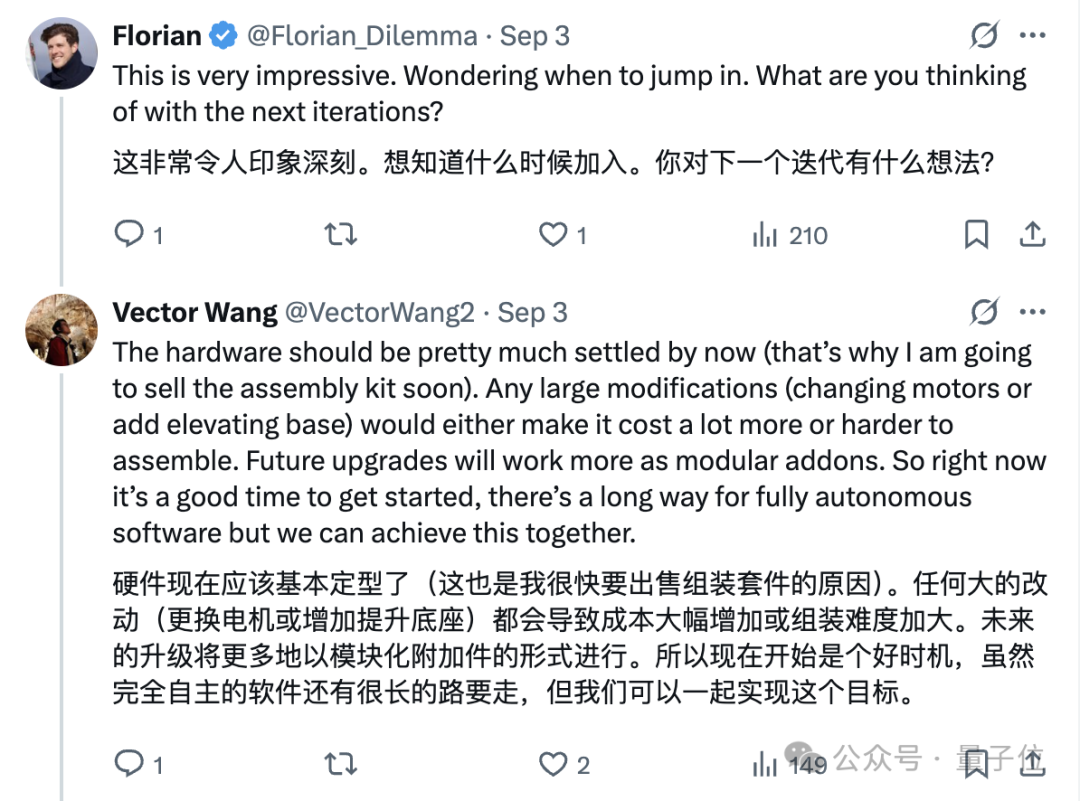Image resolution: width=1080 pixels, height=801 pixels.
Task: Open Vector Wang's profile avatar
Action: tap(61, 329)
